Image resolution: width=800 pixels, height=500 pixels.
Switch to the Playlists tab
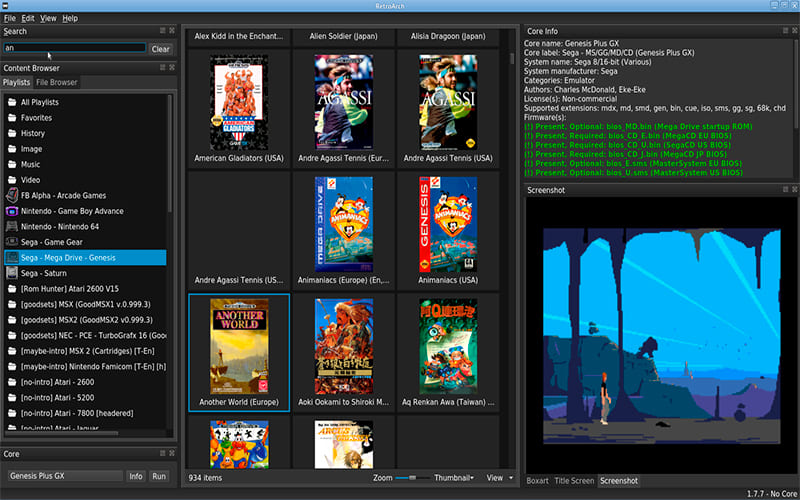point(16,82)
